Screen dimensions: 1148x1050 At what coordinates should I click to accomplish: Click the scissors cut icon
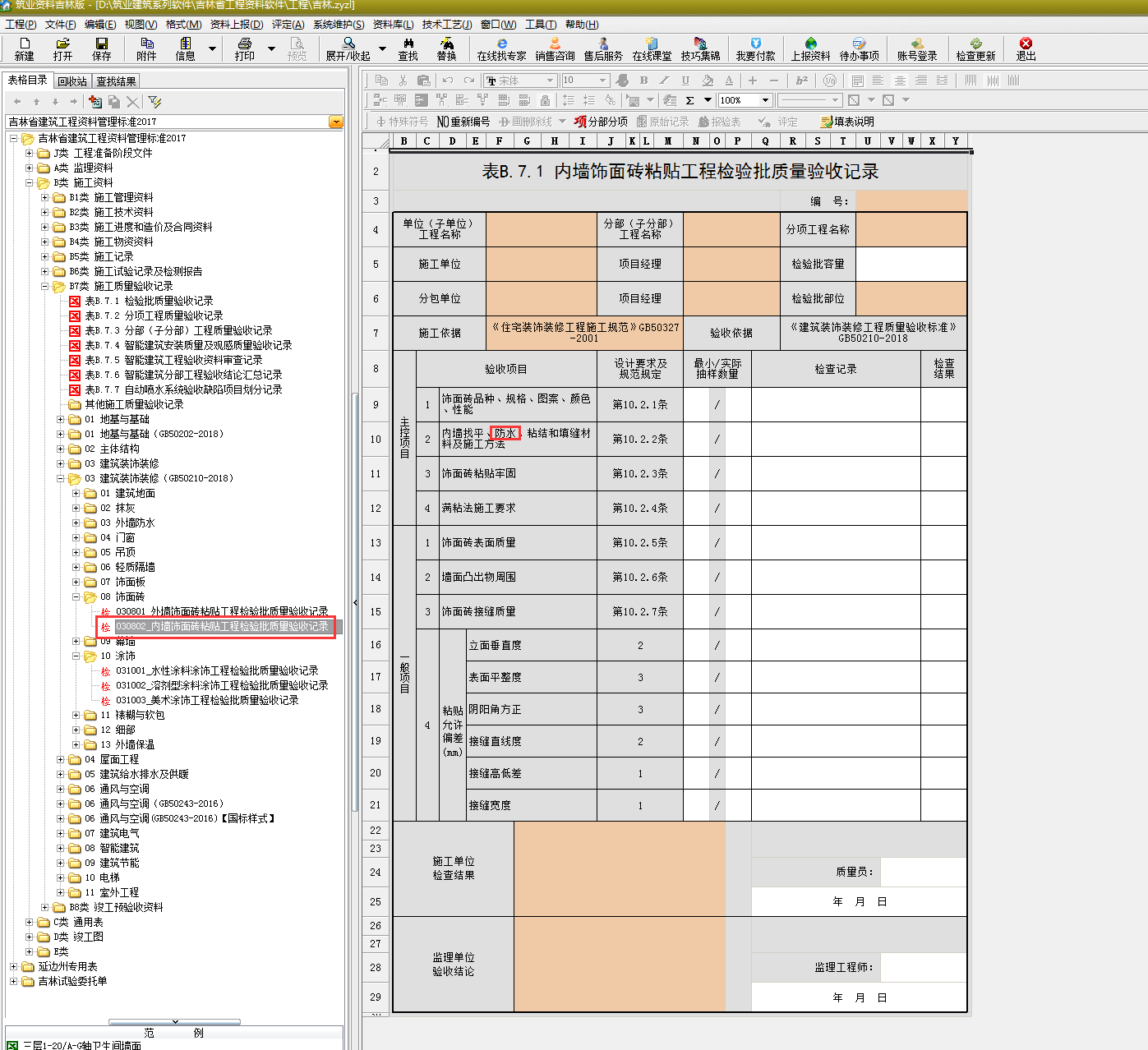click(x=403, y=81)
